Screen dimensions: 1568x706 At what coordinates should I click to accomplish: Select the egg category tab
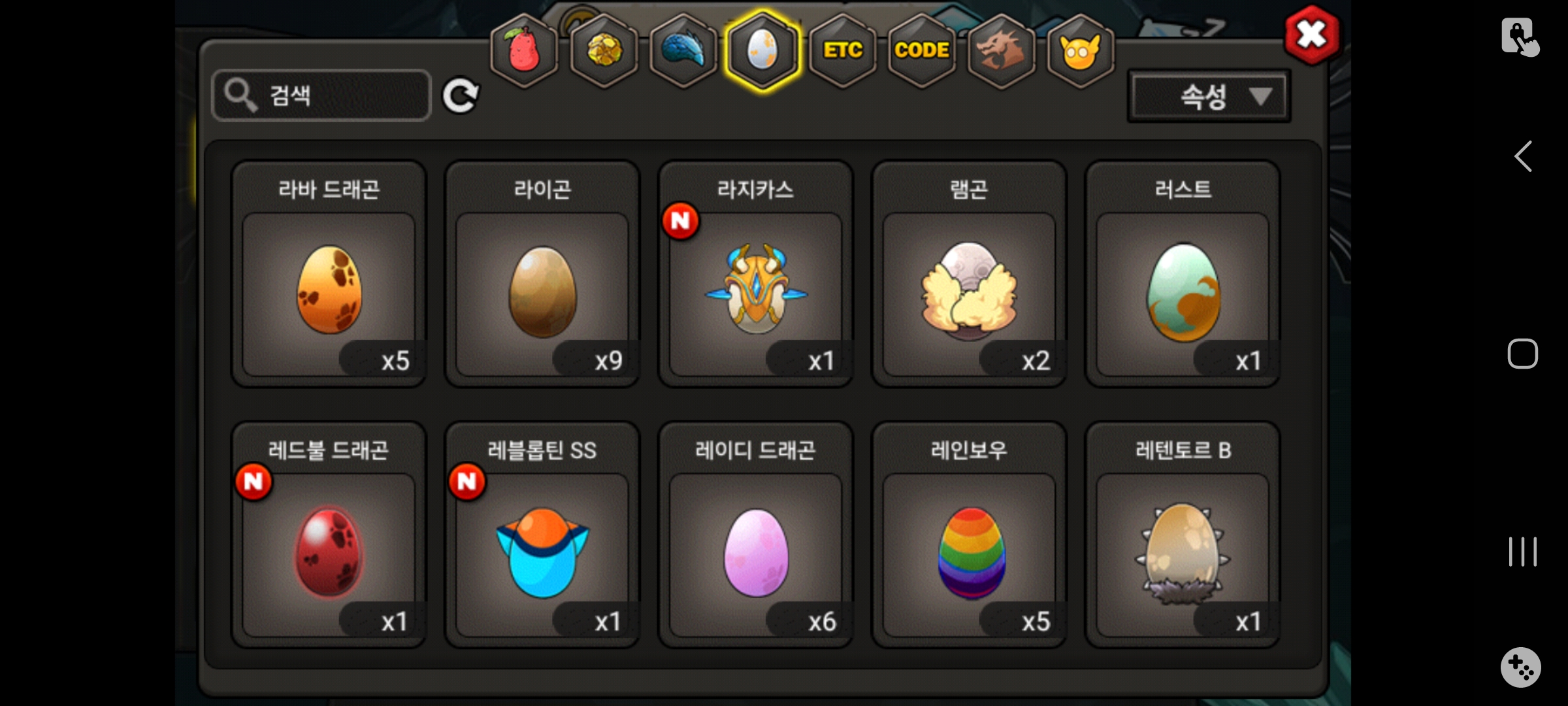point(762,50)
